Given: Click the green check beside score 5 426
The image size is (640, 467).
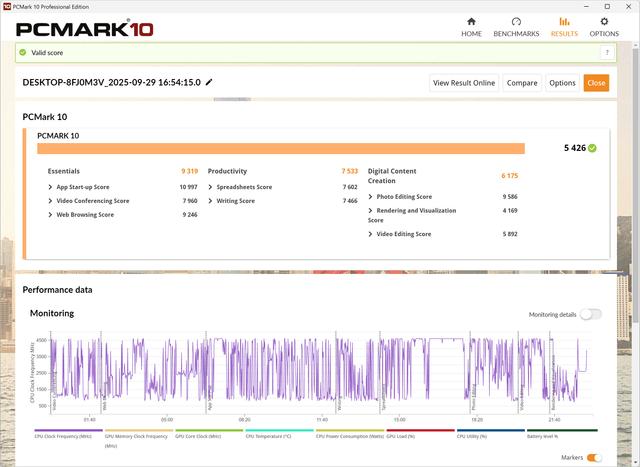Looking at the screenshot, I should (x=592, y=148).
